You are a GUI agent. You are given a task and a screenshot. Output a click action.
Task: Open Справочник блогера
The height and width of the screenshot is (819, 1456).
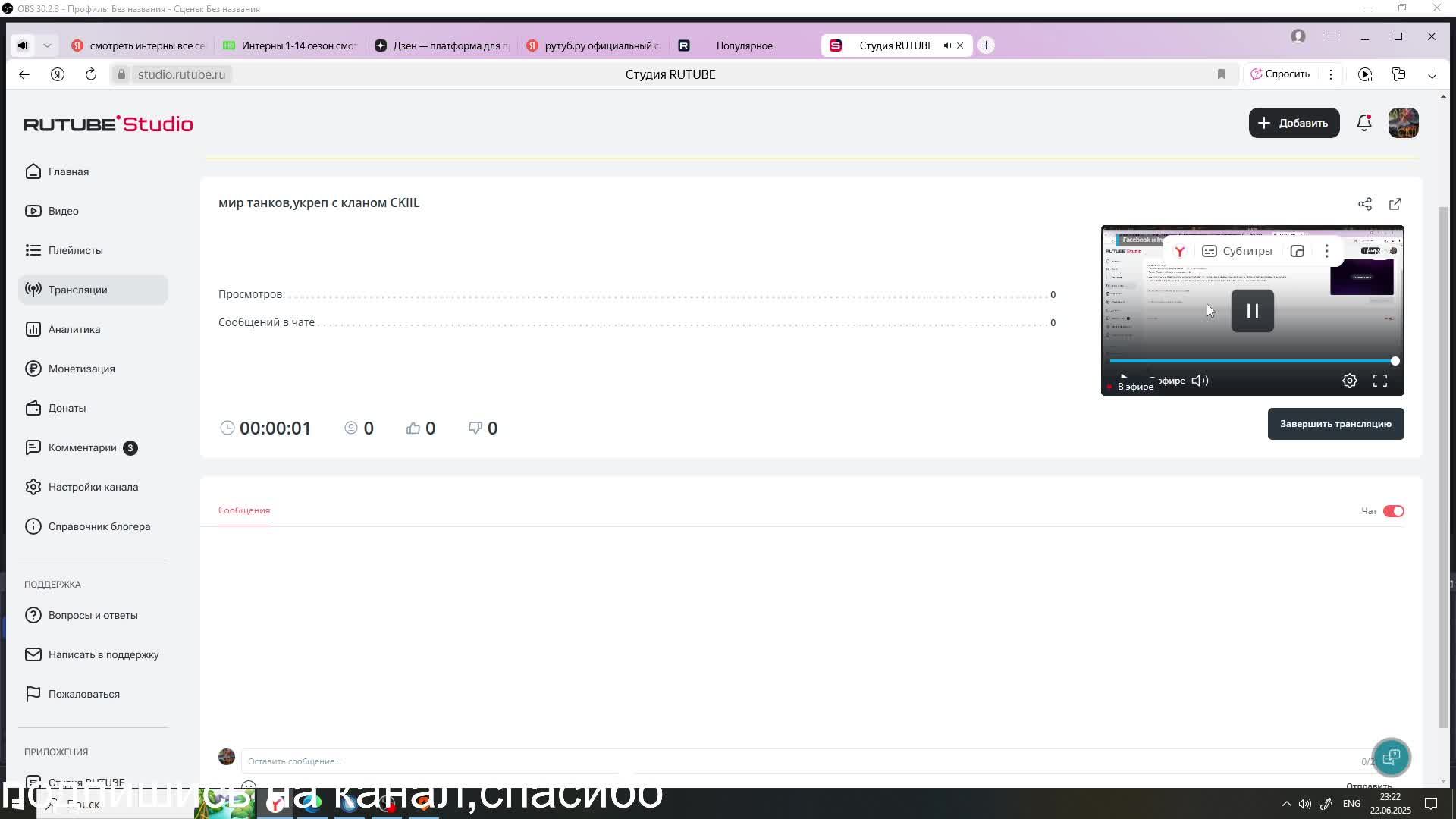point(99,526)
